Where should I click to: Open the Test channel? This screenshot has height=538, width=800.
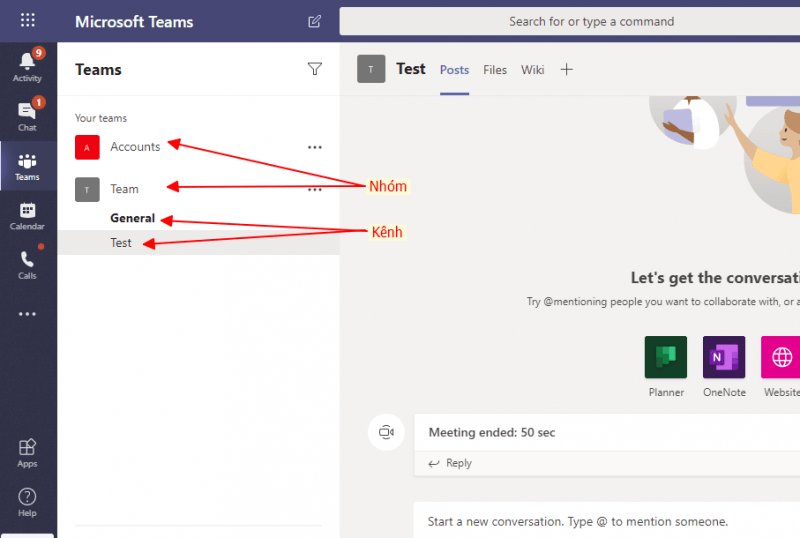click(198, 242)
